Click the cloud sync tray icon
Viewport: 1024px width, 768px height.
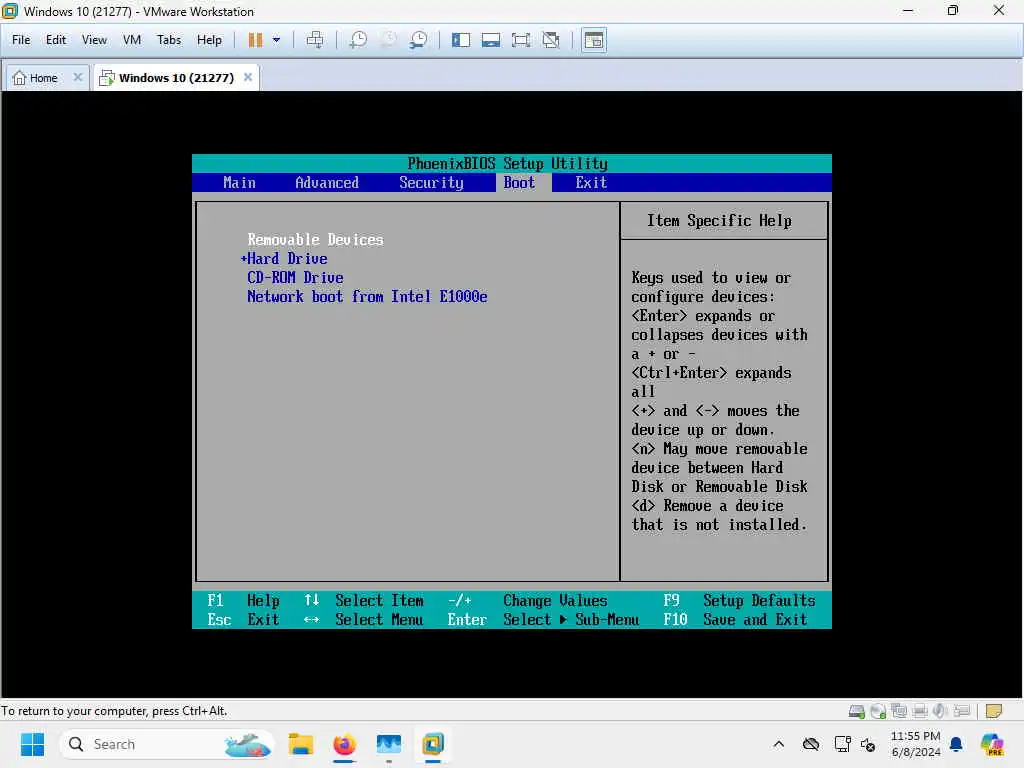coord(811,744)
